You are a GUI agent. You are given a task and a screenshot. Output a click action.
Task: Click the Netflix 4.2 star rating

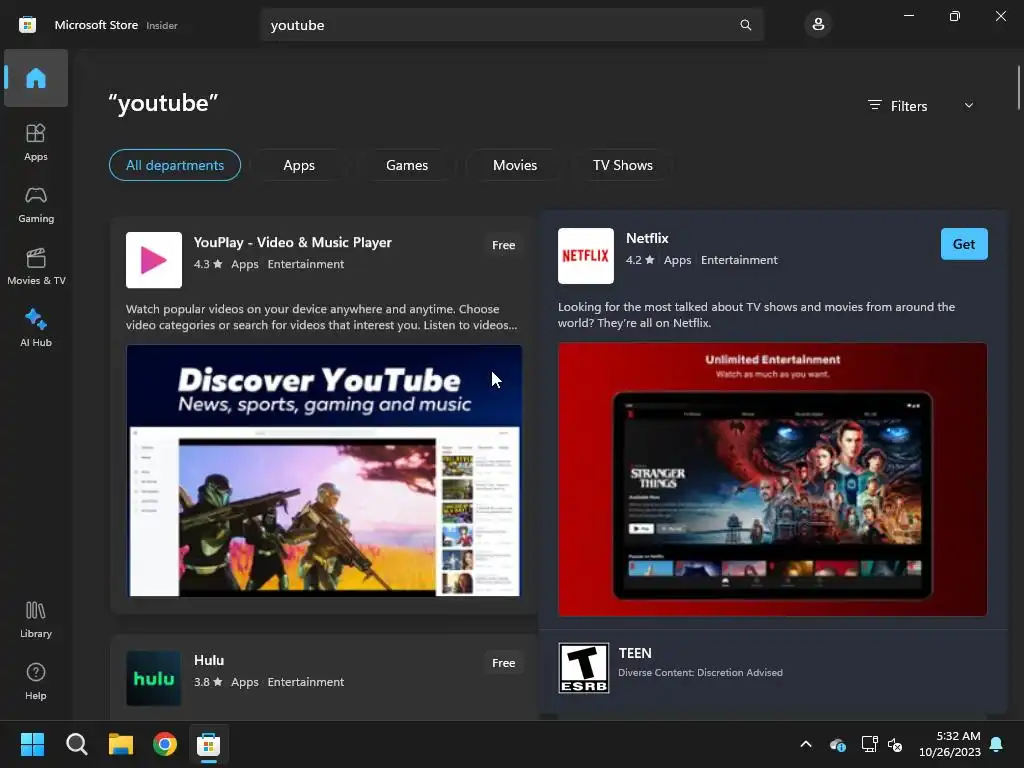[640, 260]
